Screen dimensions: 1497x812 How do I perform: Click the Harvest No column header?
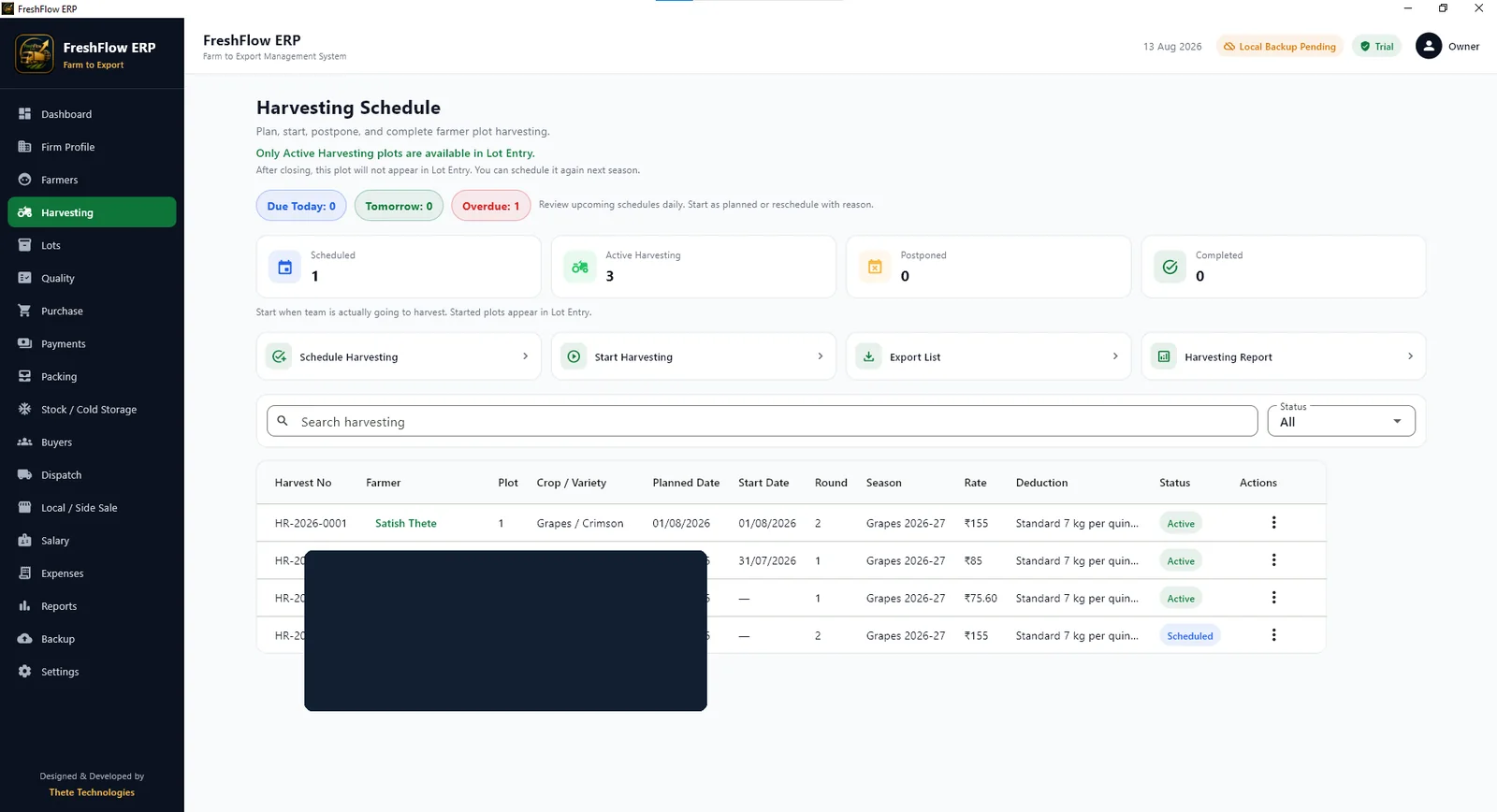pyautogui.click(x=303, y=483)
